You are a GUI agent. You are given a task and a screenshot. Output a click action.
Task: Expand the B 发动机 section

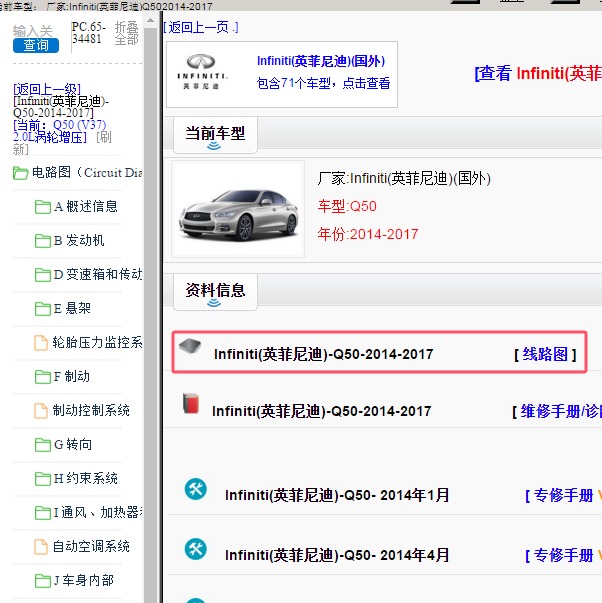tap(79, 240)
